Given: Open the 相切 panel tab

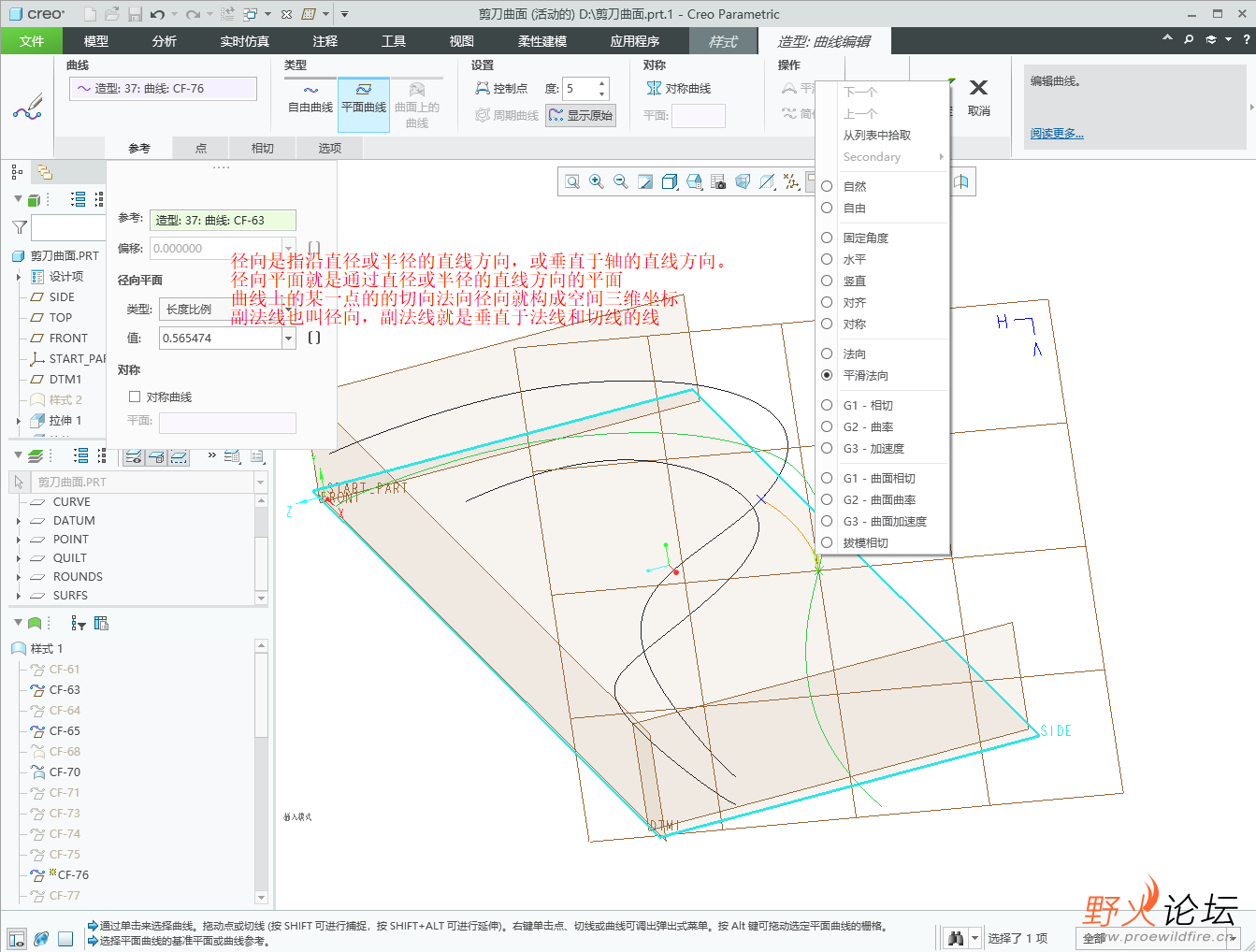Looking at the screenshot, I should [263, 148].
